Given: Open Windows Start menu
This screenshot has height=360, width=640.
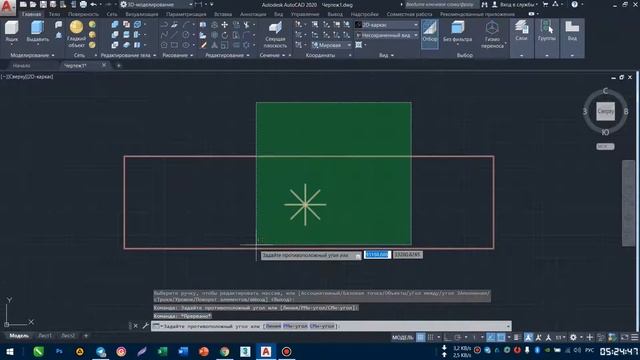Looking at the screenshot, I should (x=9, y=351).
